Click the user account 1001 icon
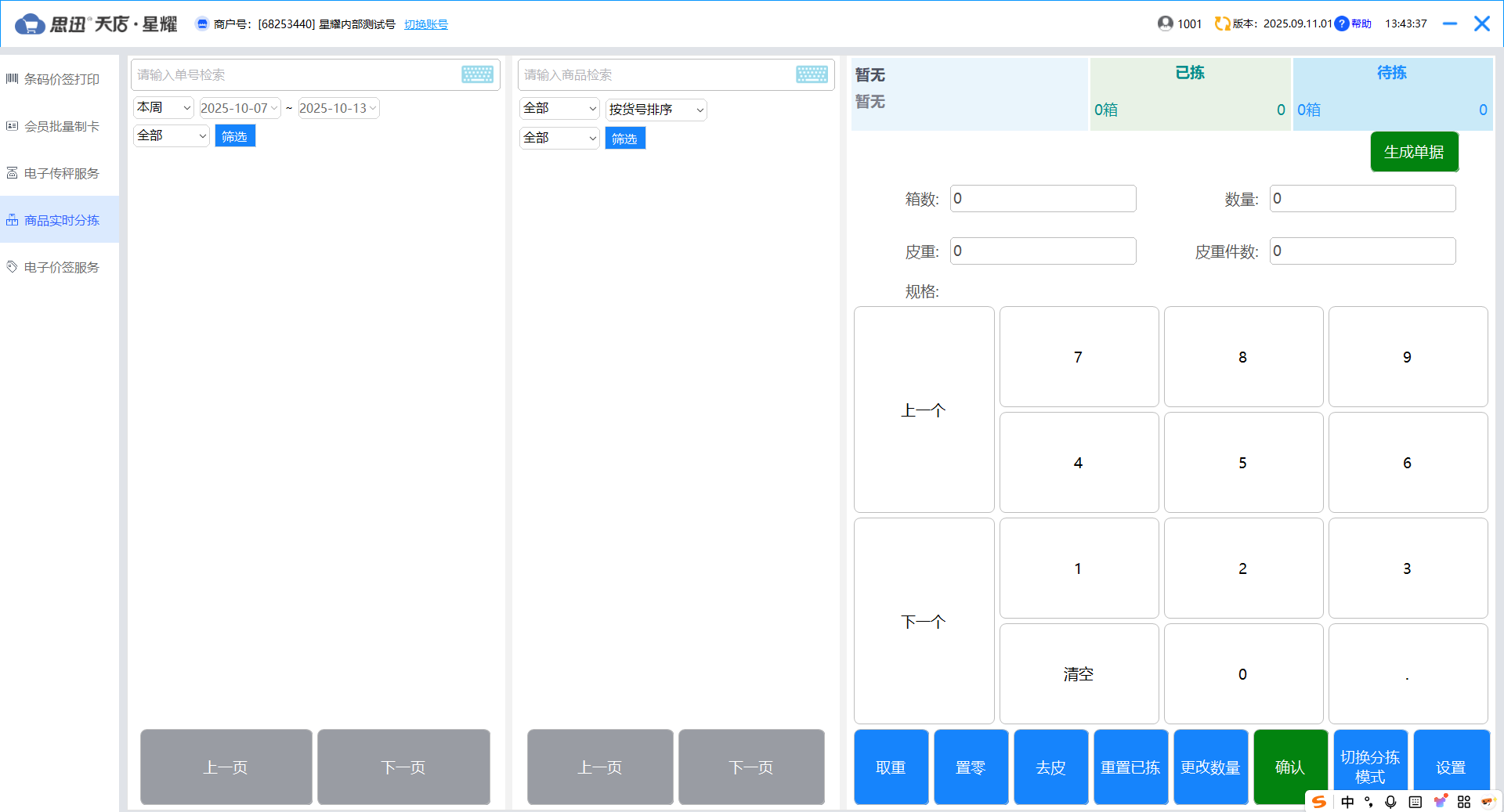 tap(1166, 23)
